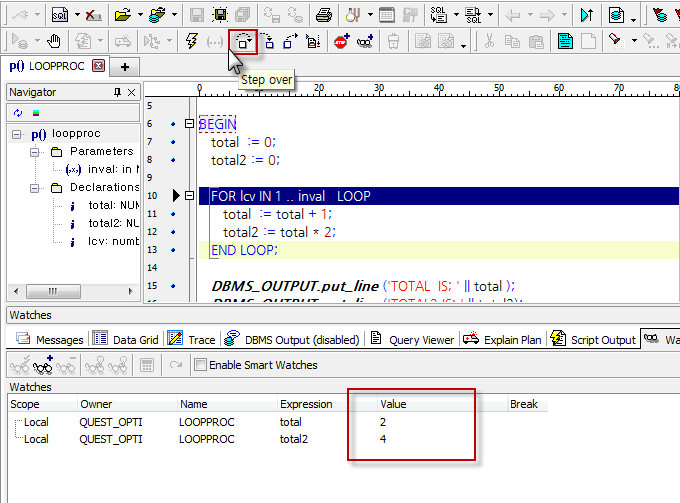The height and width of the screenshot is (503, 680).
Task: Pin the Navigator panel
Action: click(117, 92)
